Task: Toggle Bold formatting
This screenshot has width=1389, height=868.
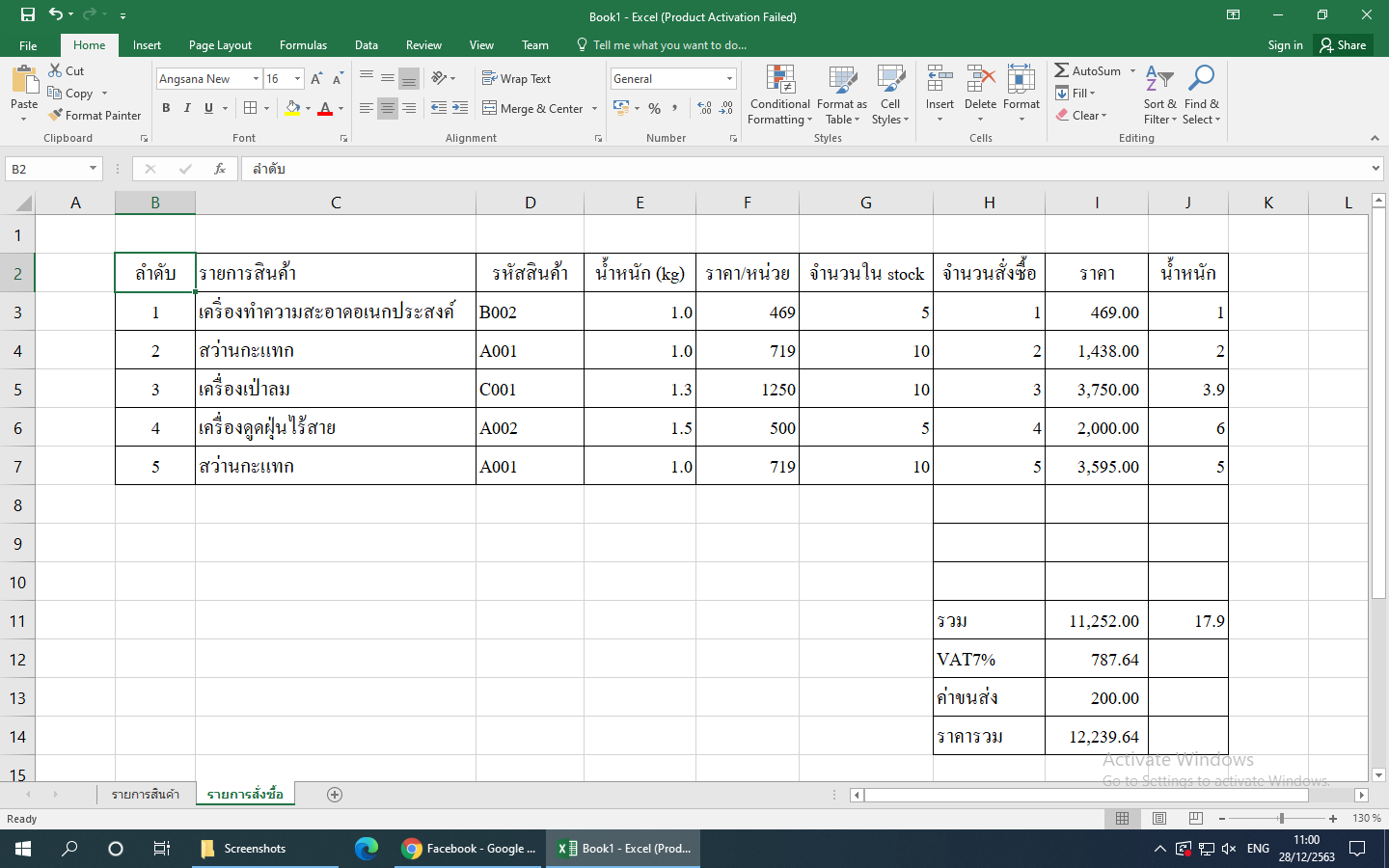Action: pyautogui.click(x=166, y=108)
